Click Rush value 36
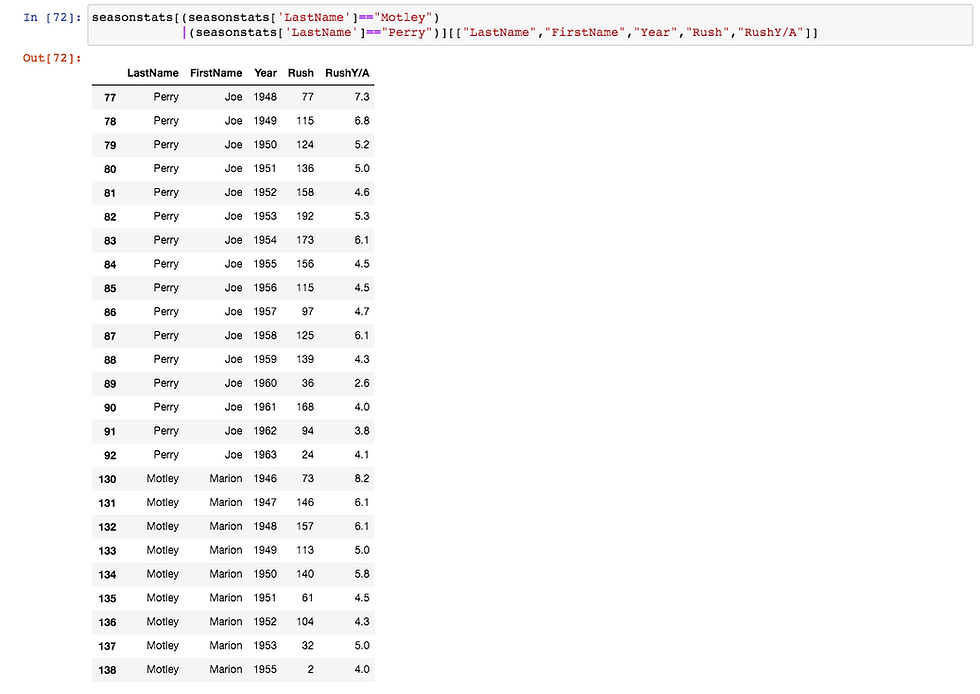Screen dimensions: 980x694 tap(308, 383)
